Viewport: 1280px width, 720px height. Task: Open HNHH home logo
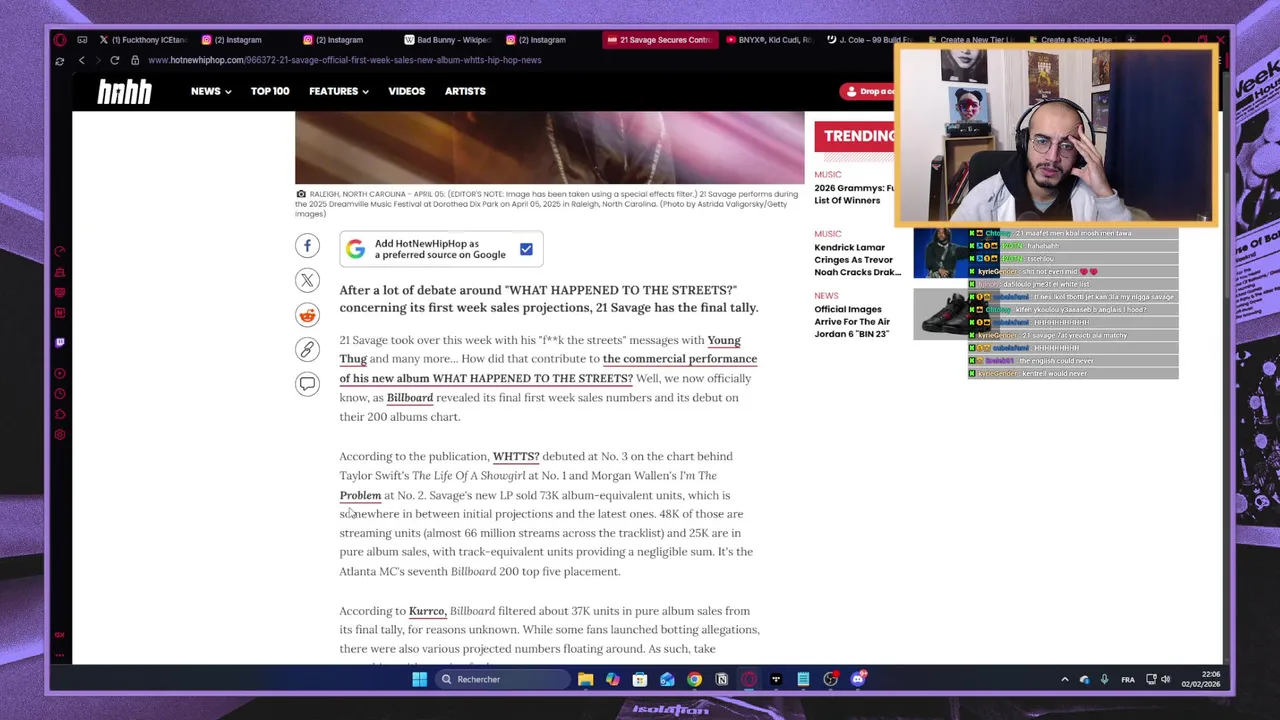coord(124,92)
